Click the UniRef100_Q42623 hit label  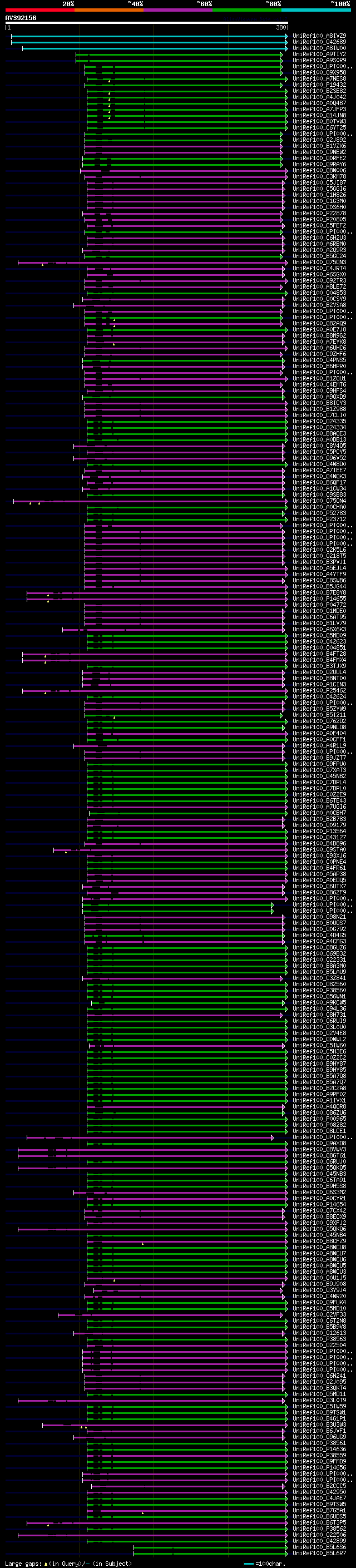point(319,641)
